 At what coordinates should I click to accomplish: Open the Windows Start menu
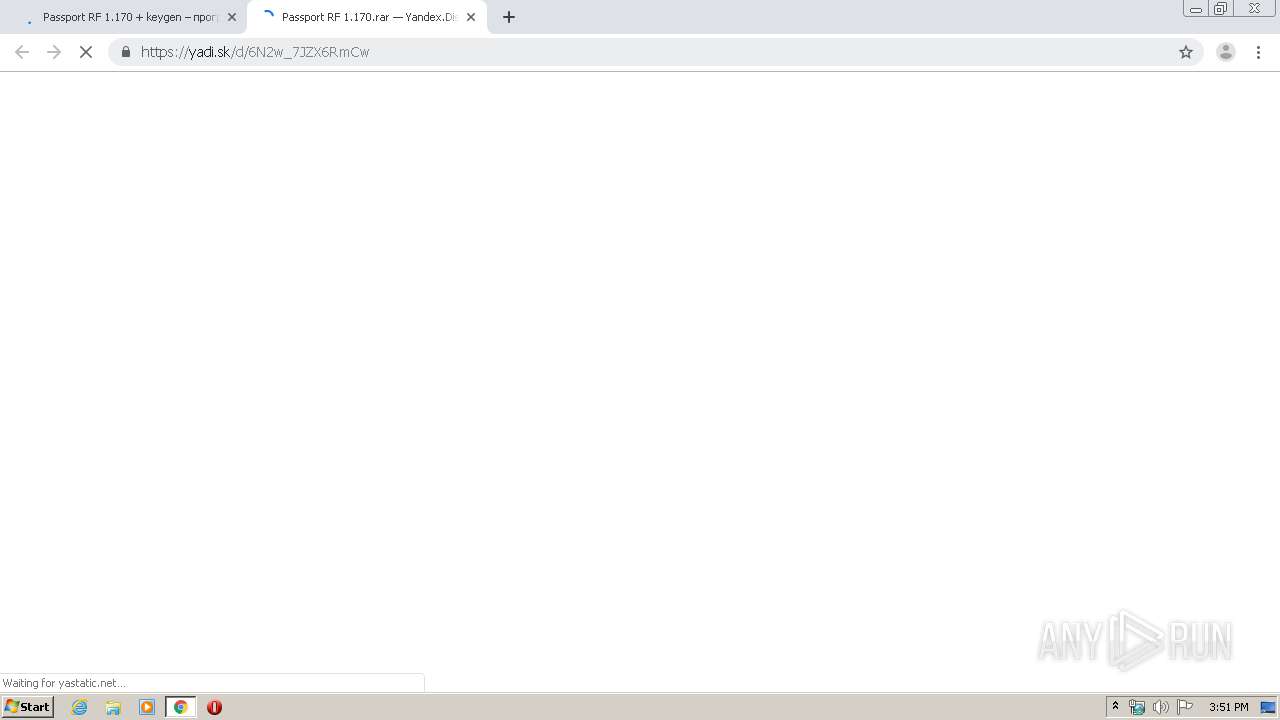point(27,707)
